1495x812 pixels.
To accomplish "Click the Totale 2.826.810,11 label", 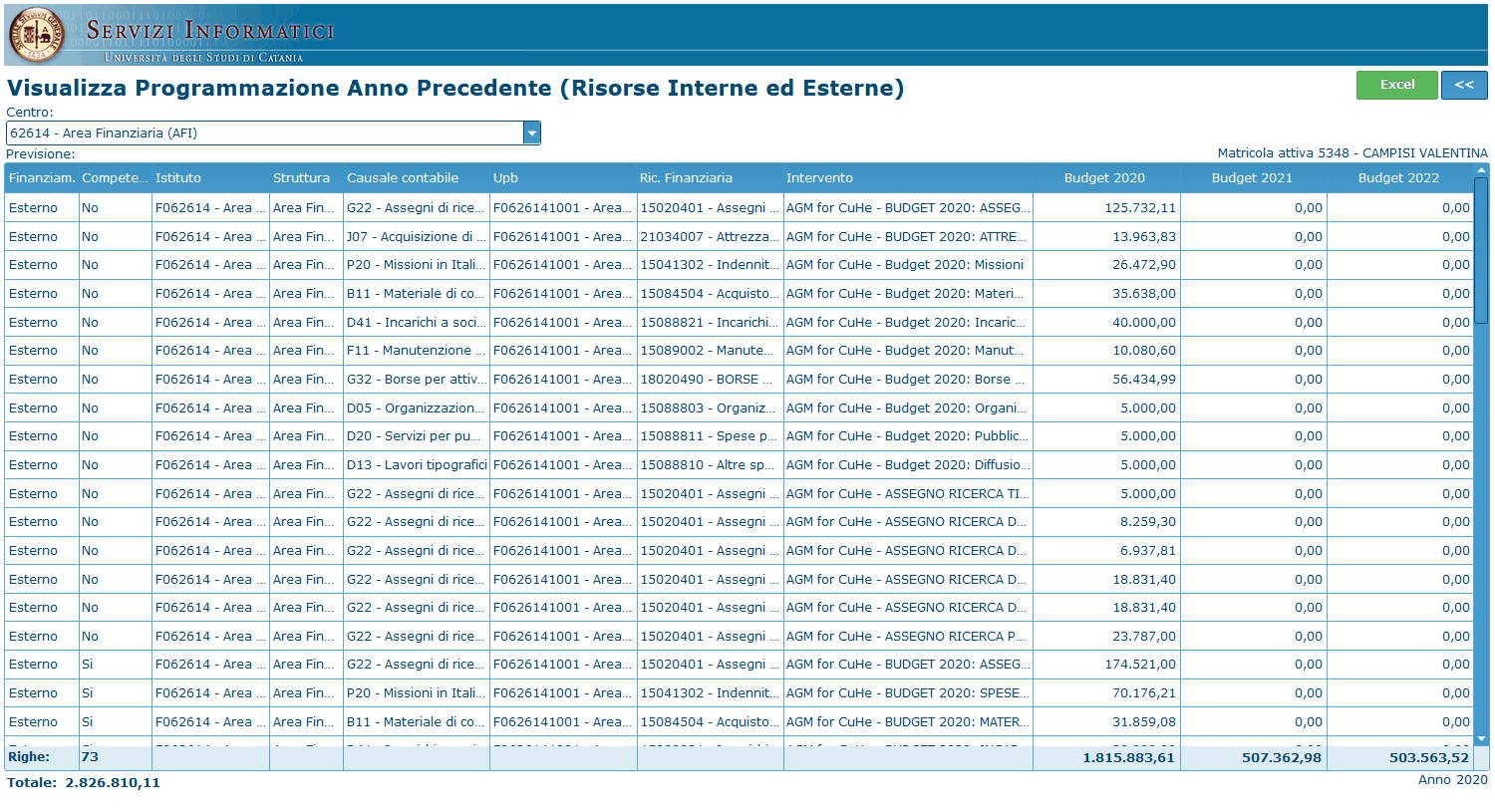I will (x=84, y=783).
